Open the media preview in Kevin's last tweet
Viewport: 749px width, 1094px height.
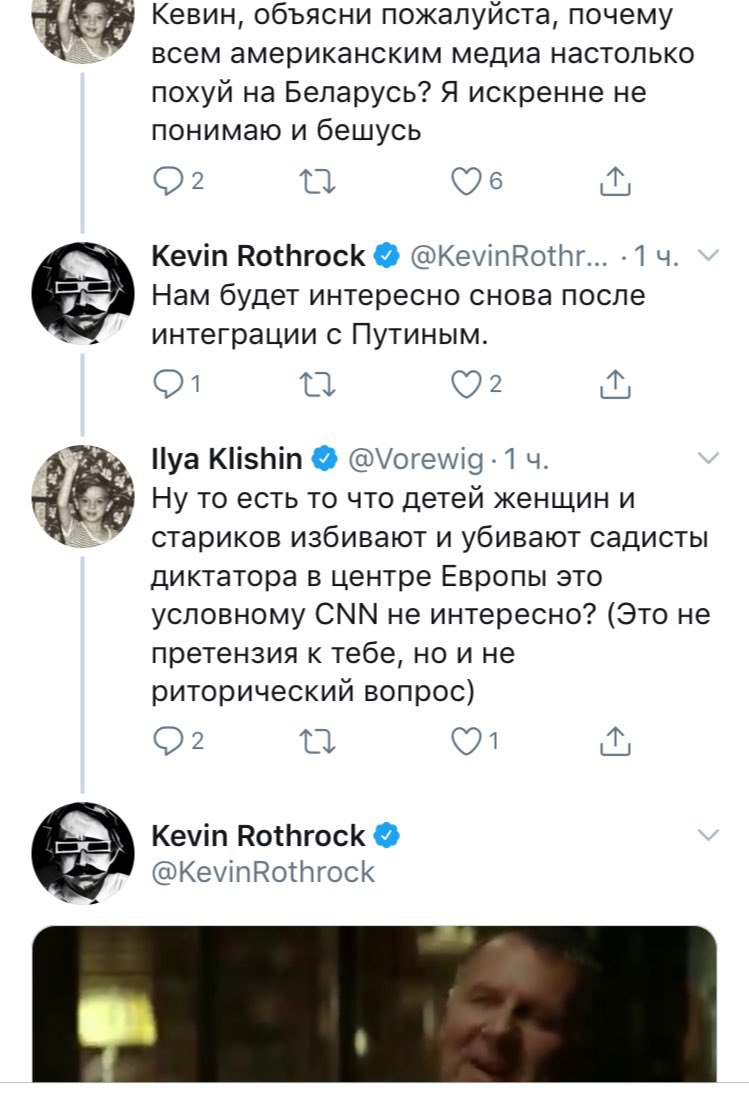(374, 1004)
